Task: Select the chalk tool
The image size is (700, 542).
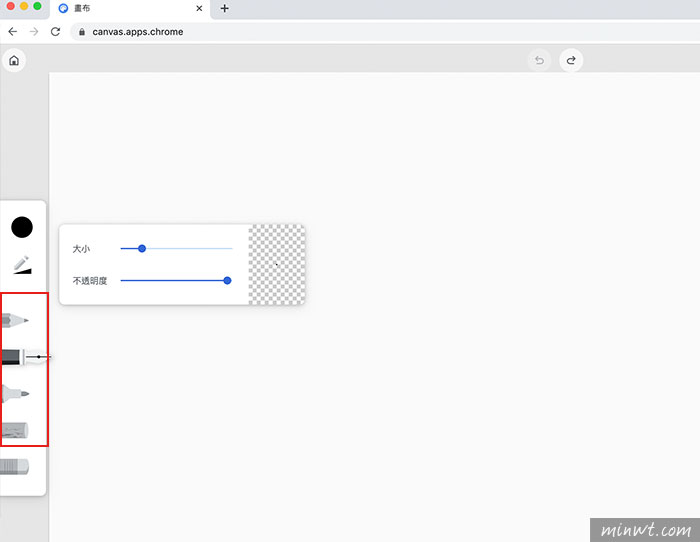Action: pyautogui.click(x=14, y=430)
